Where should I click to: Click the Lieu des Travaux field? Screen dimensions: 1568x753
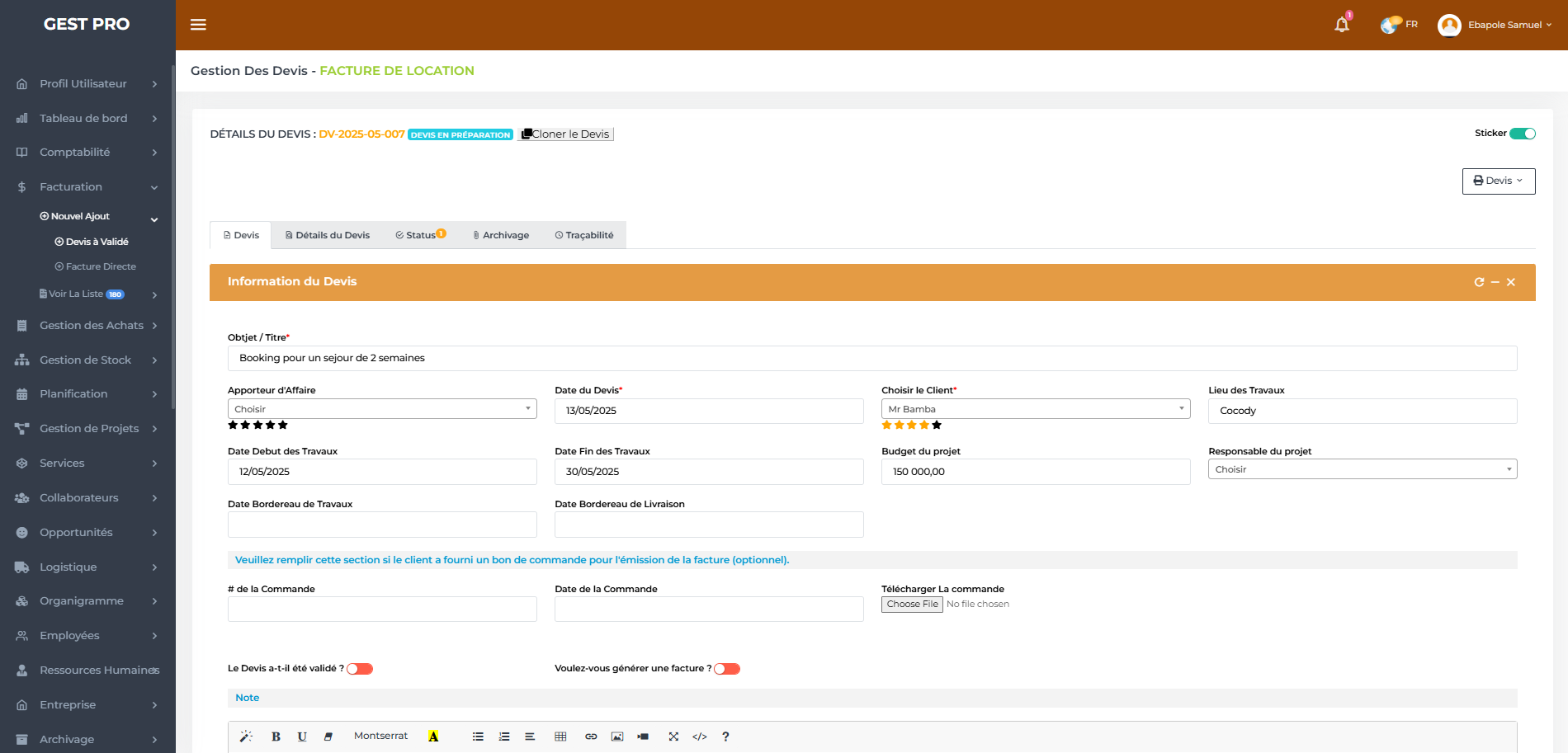1363,411
